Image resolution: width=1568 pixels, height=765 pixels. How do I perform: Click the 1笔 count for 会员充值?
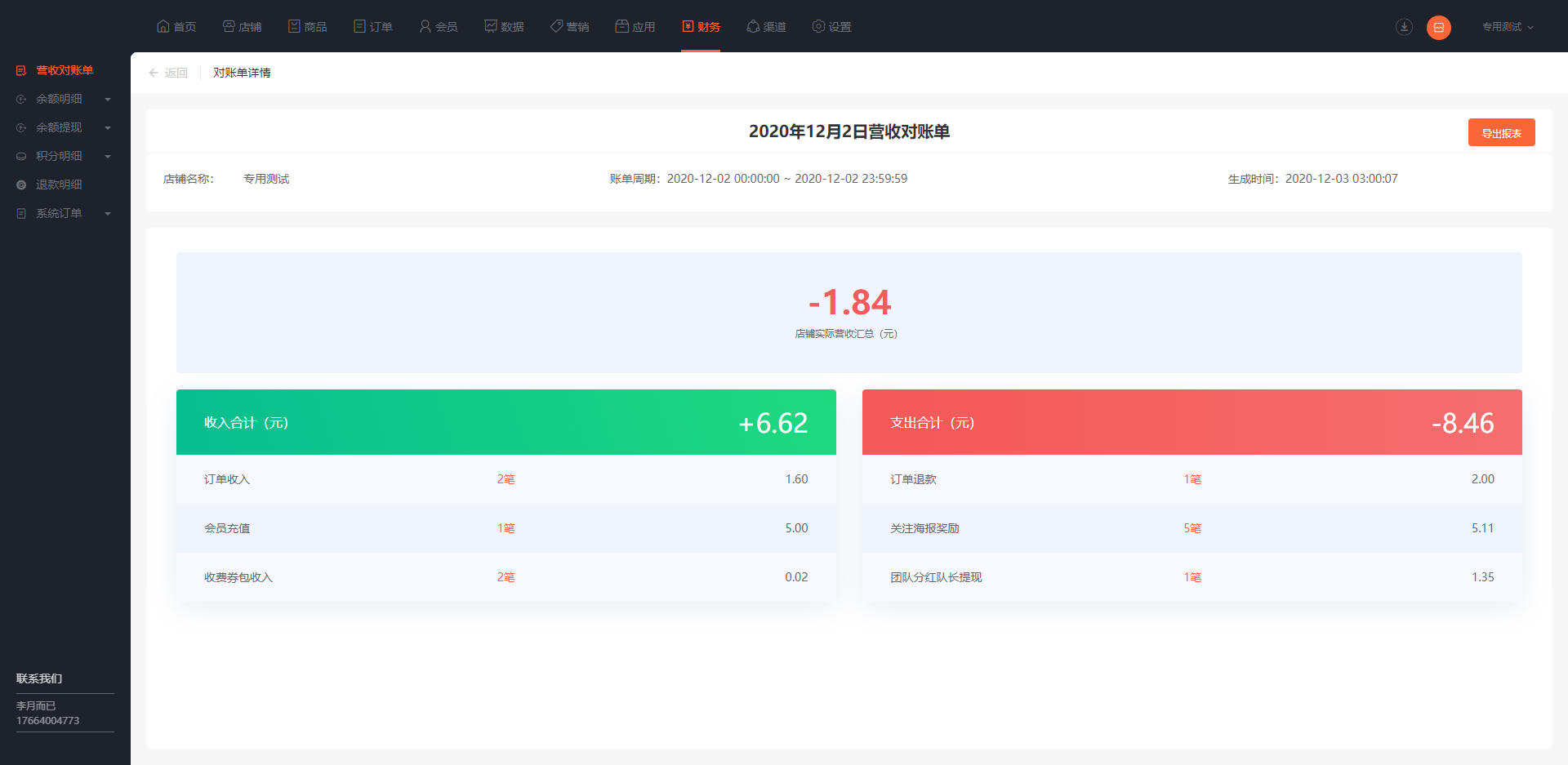[x=506, y=528]
